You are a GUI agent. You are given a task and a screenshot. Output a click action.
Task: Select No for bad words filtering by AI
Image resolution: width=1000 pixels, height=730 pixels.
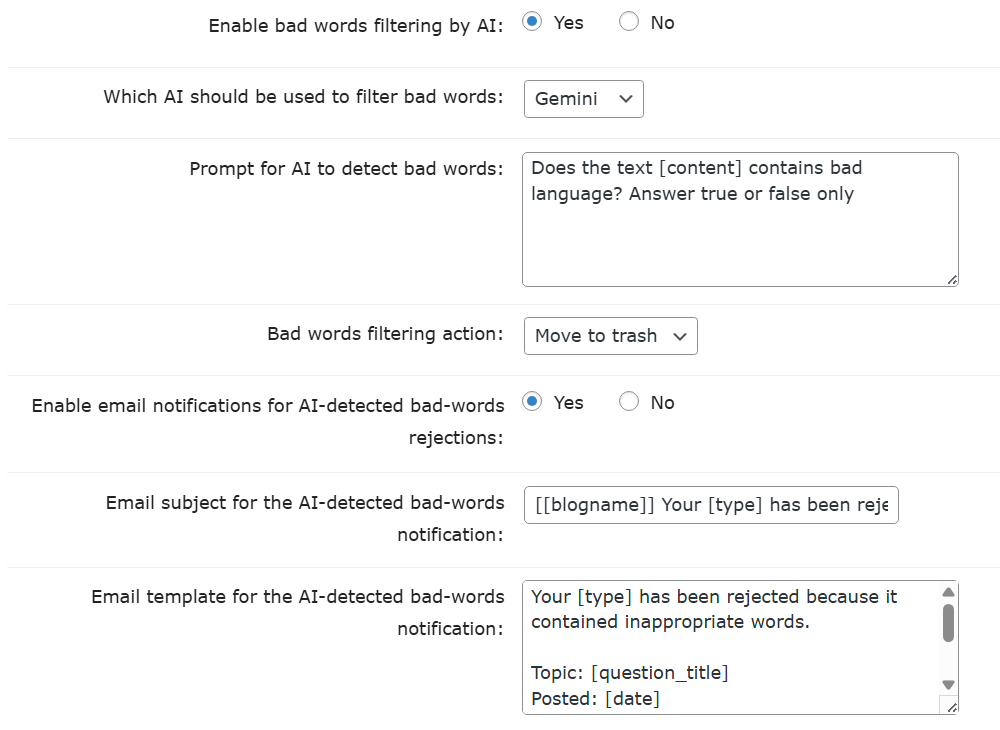click(629, 22)
